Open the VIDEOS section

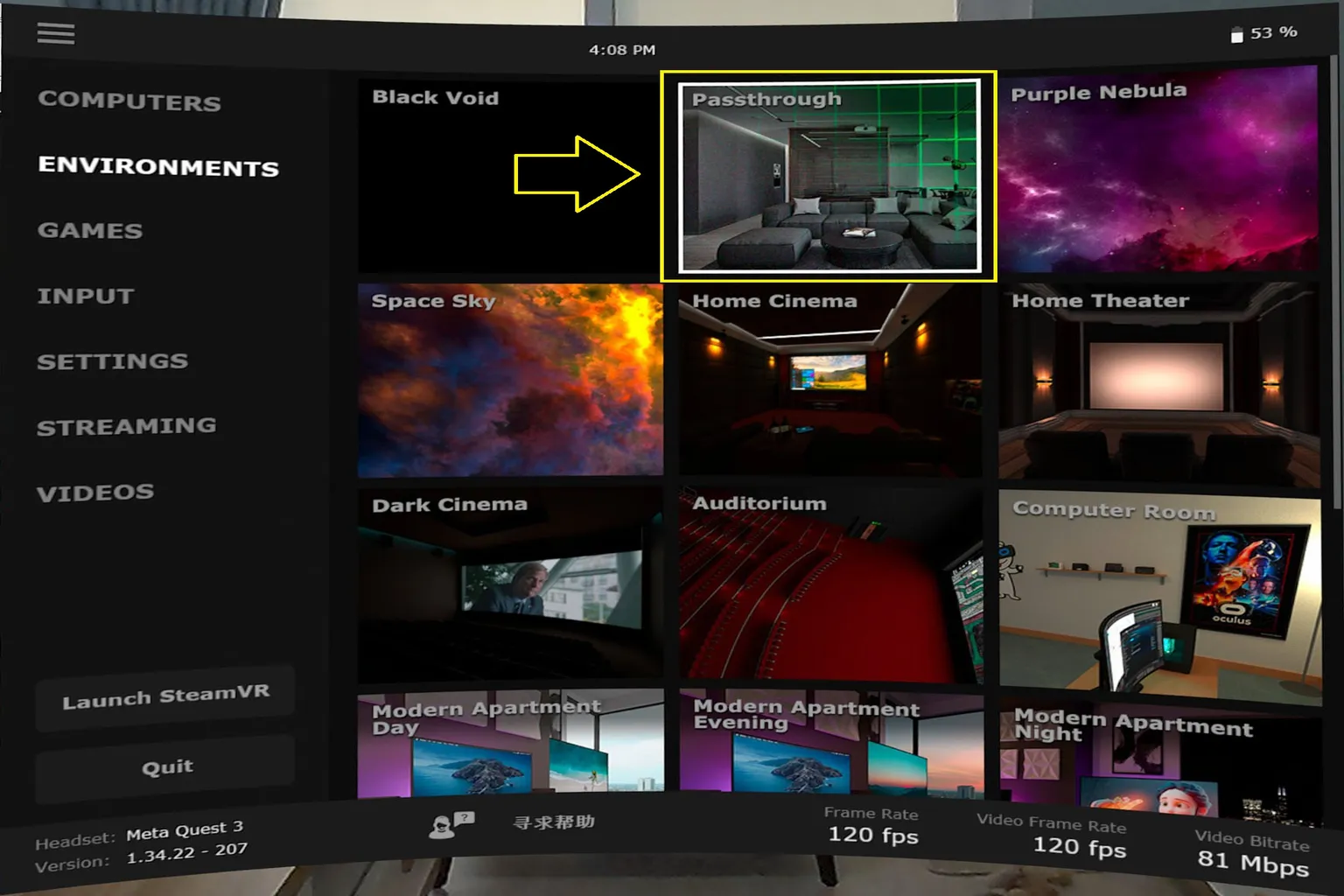click(95, 493)
